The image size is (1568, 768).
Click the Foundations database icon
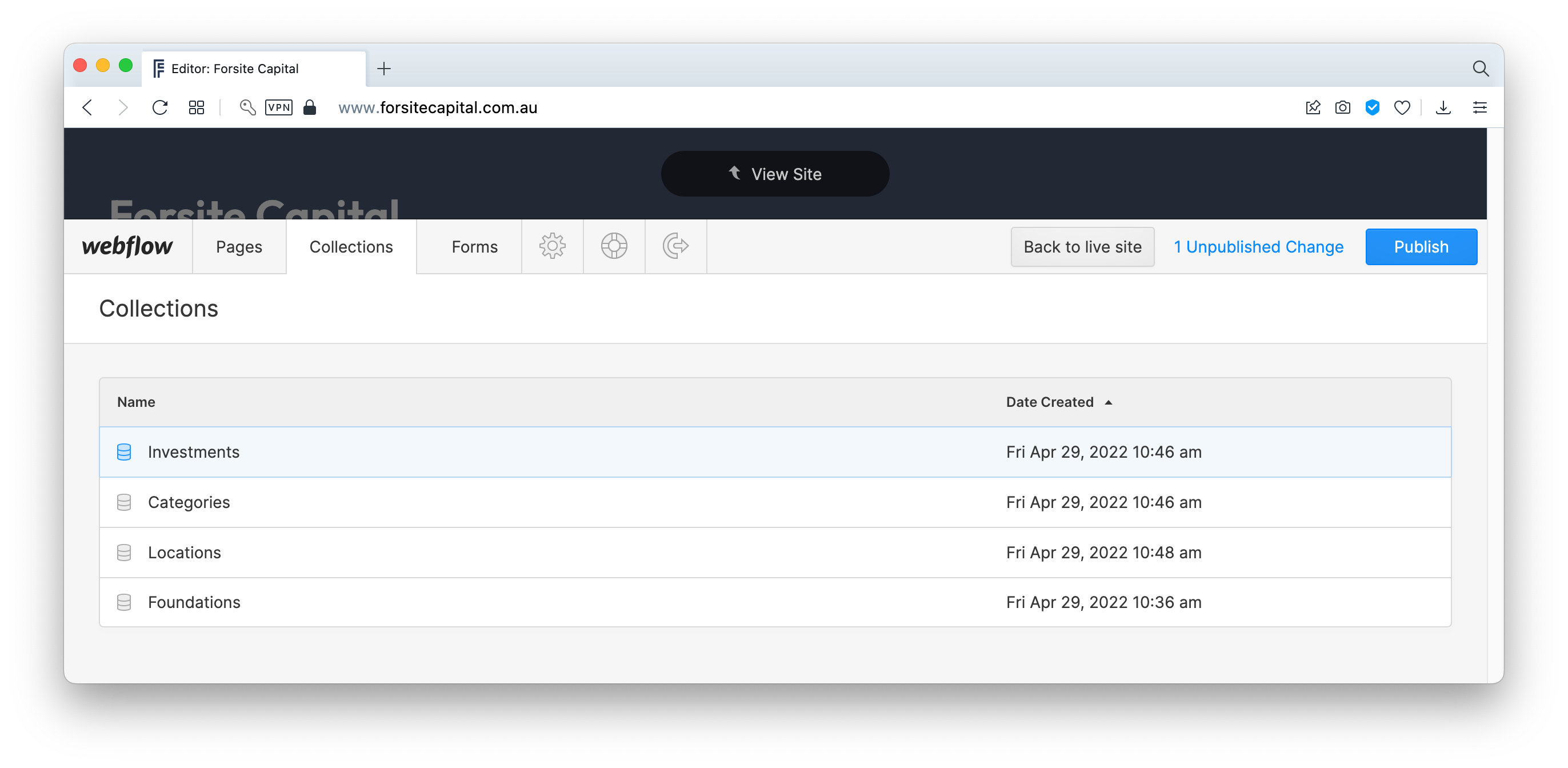pos(123,602)
